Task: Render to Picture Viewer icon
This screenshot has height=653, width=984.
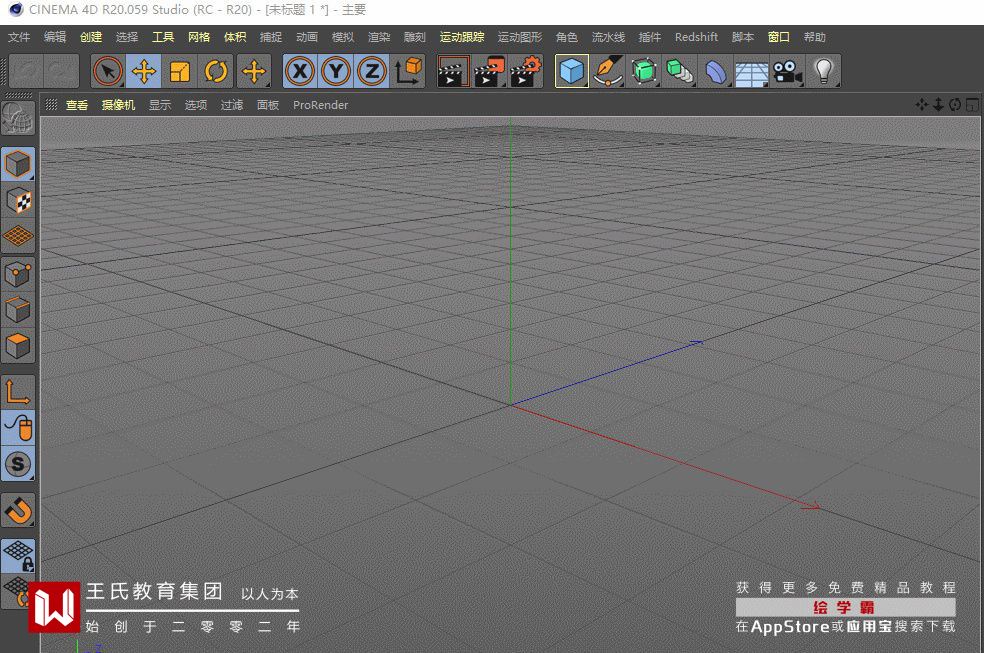Action: [489, 71]
